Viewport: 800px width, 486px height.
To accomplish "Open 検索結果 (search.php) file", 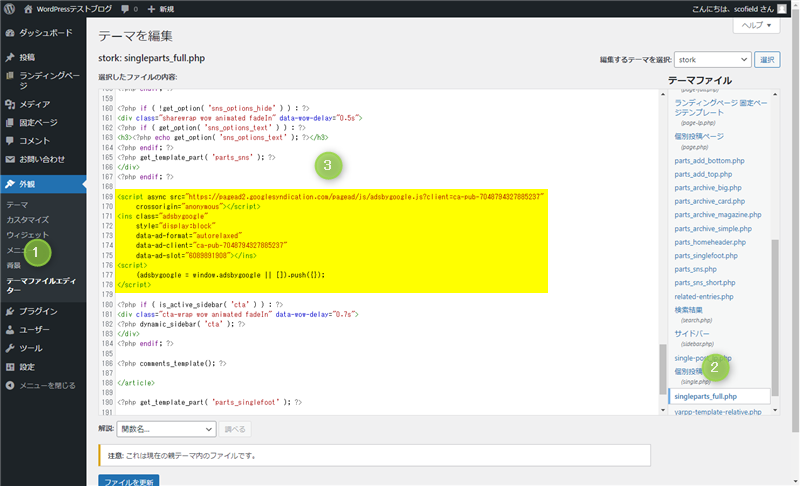I will [688, 310].
